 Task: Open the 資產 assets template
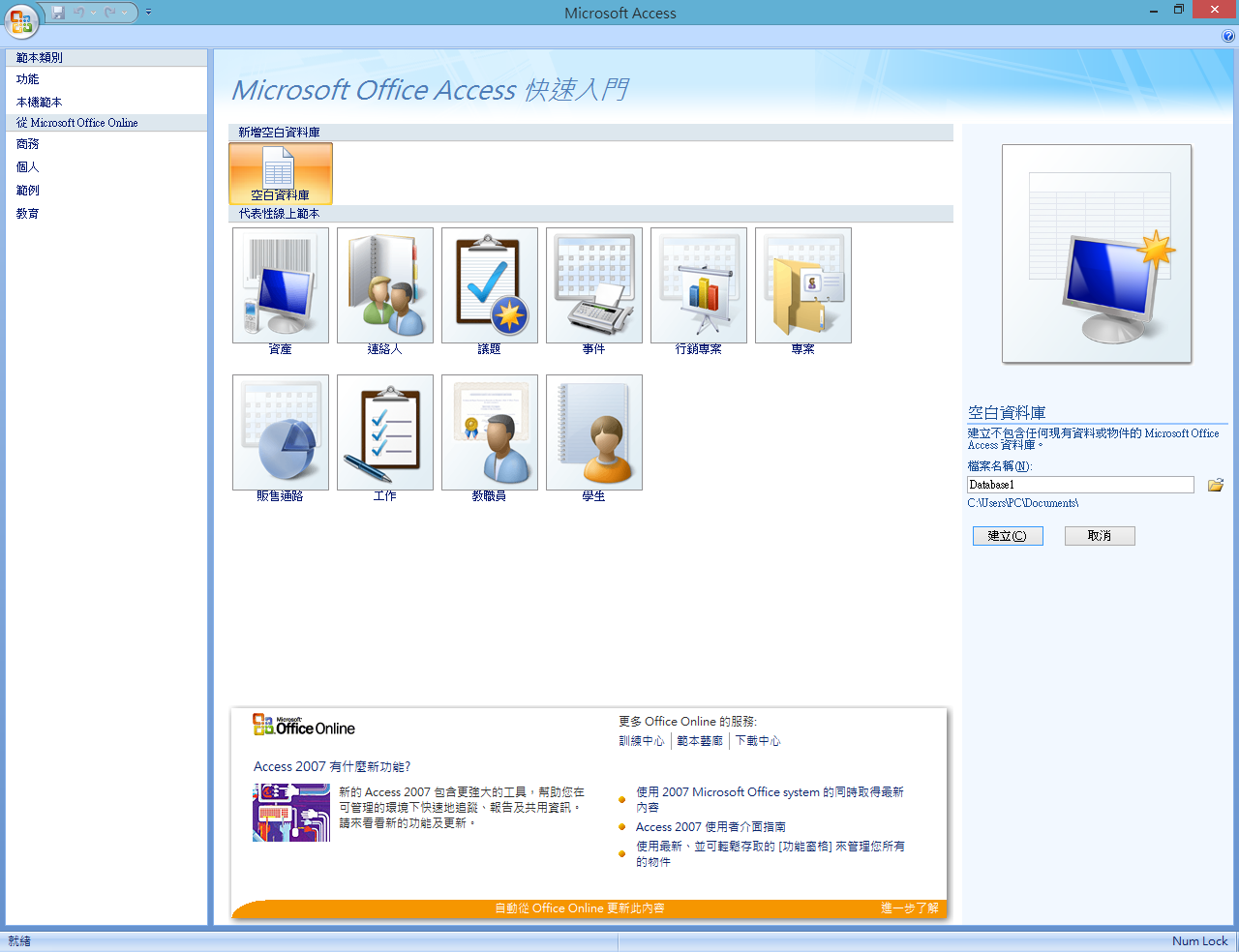281,285
